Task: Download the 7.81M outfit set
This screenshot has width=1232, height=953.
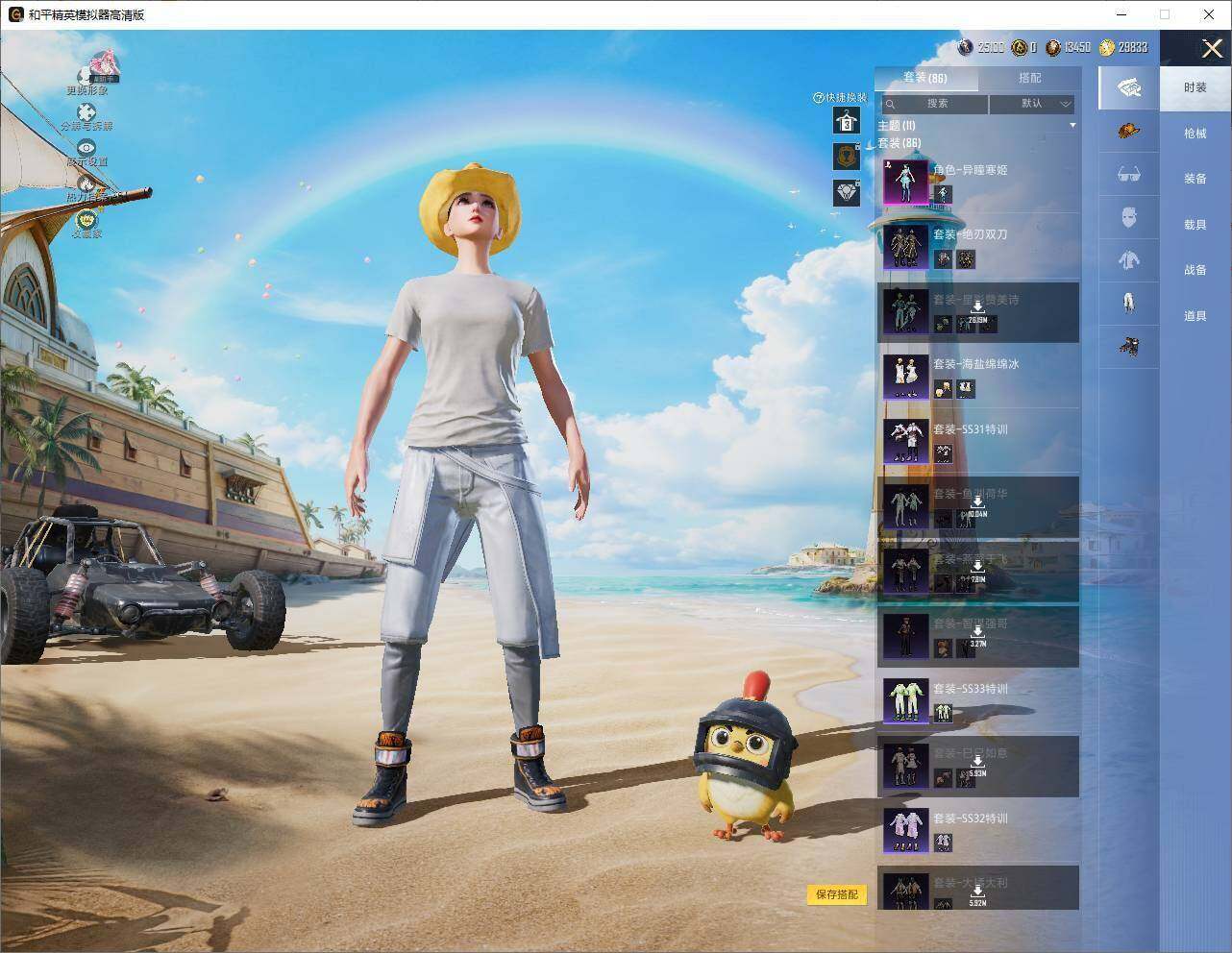Action: pyautogui.click(x=977, y=571)
